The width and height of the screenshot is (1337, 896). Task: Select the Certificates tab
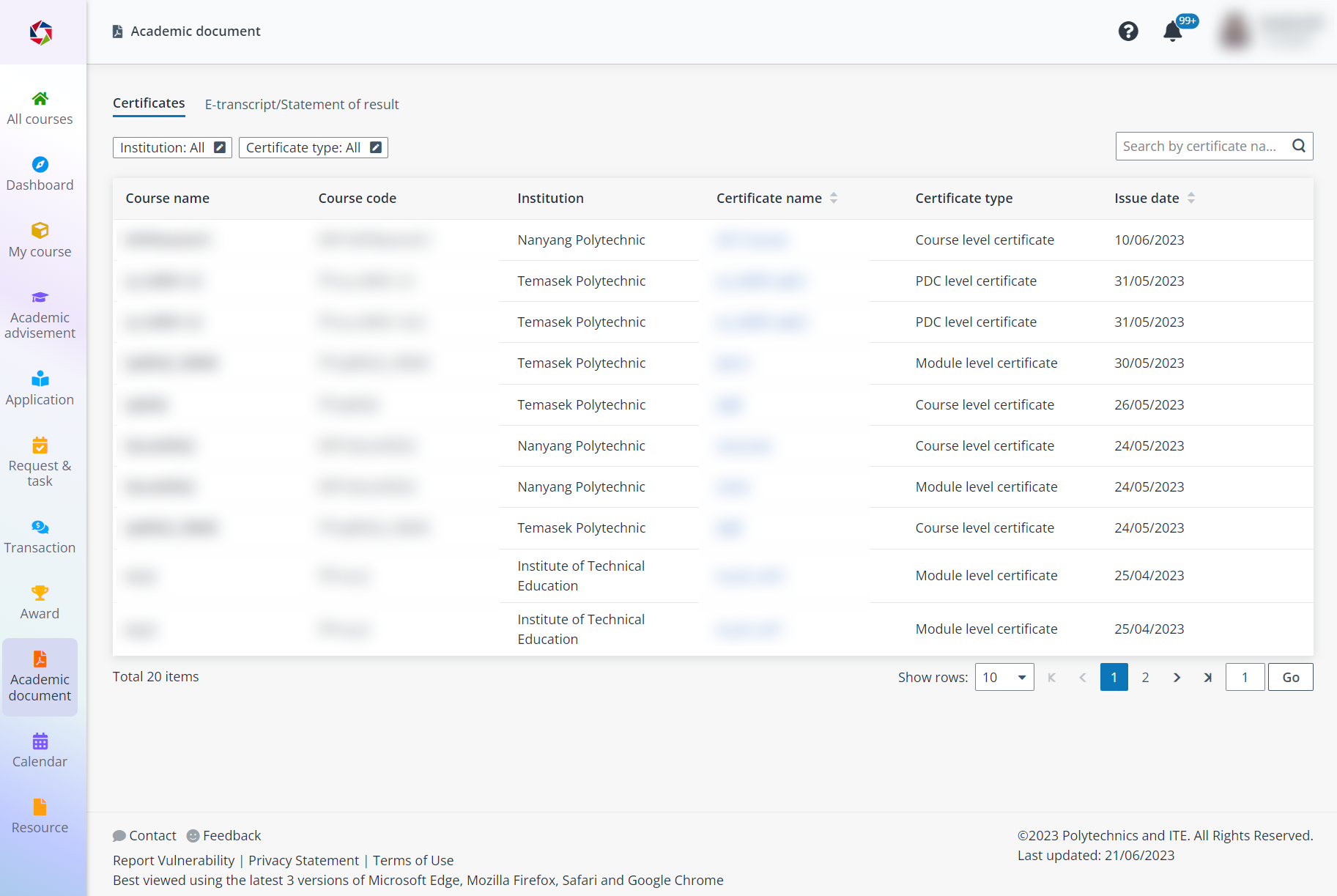[149, 103]
